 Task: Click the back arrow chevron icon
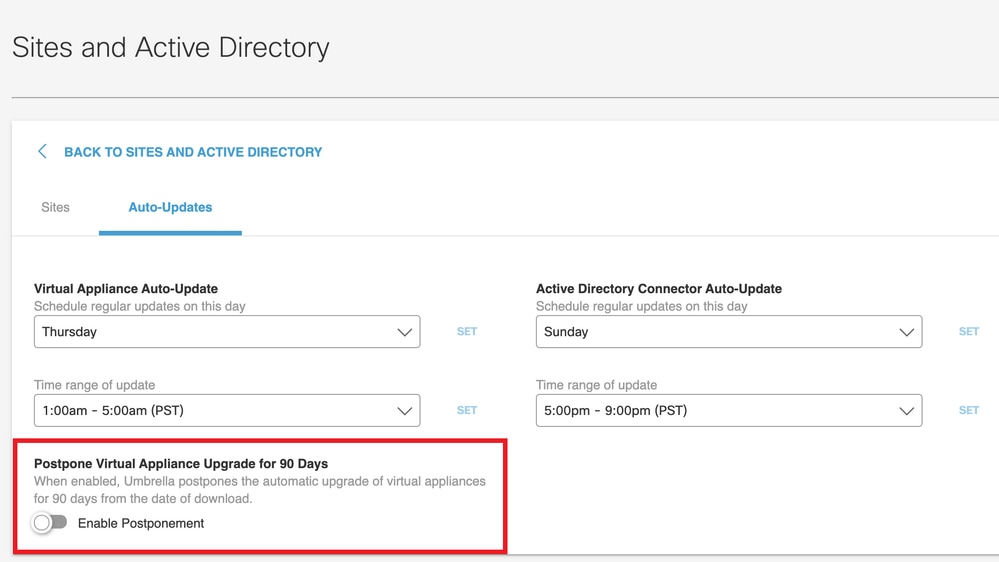tap(42, 152)
